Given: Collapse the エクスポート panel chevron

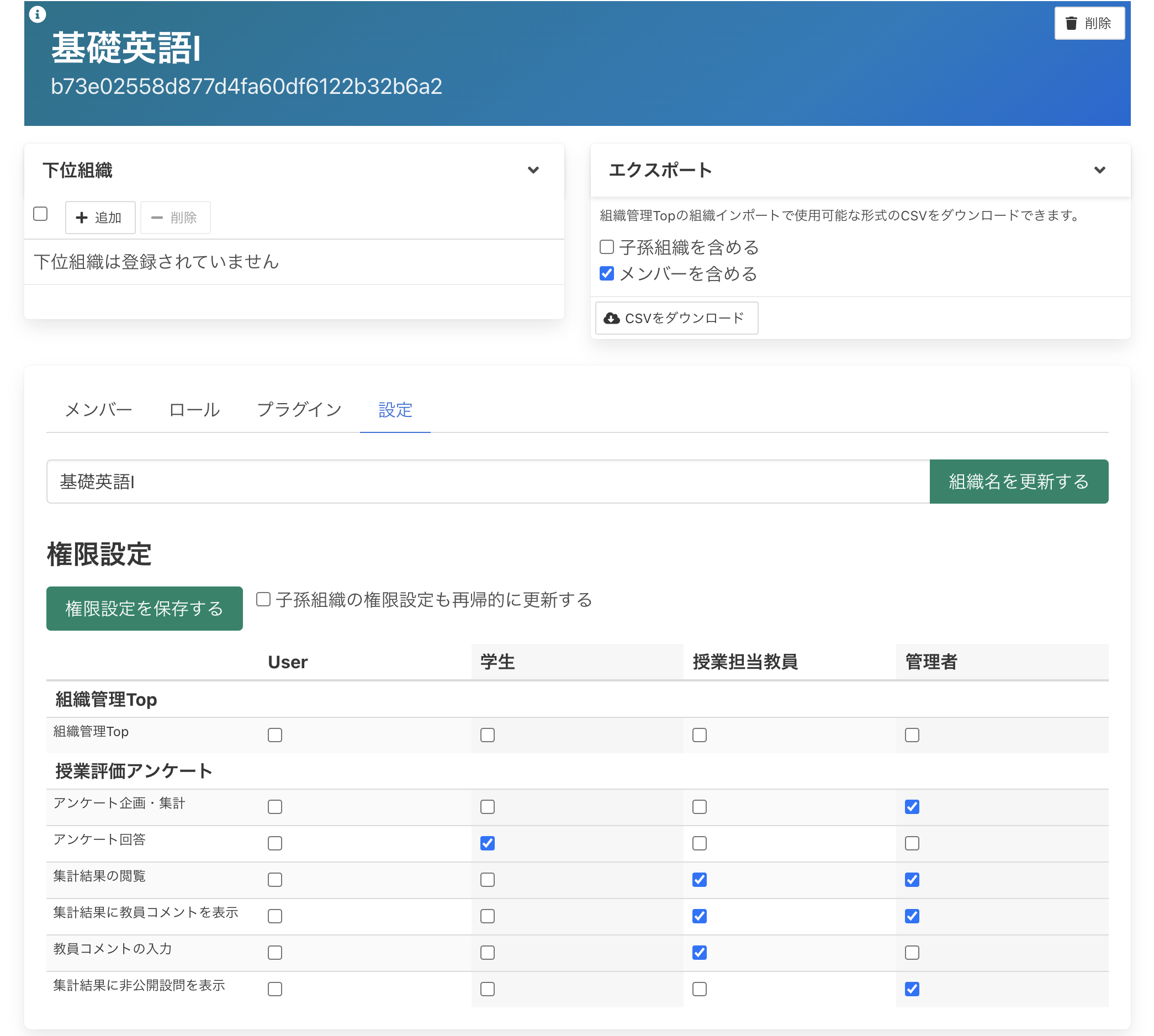Looking at the screenshot, I should 1099,170.
